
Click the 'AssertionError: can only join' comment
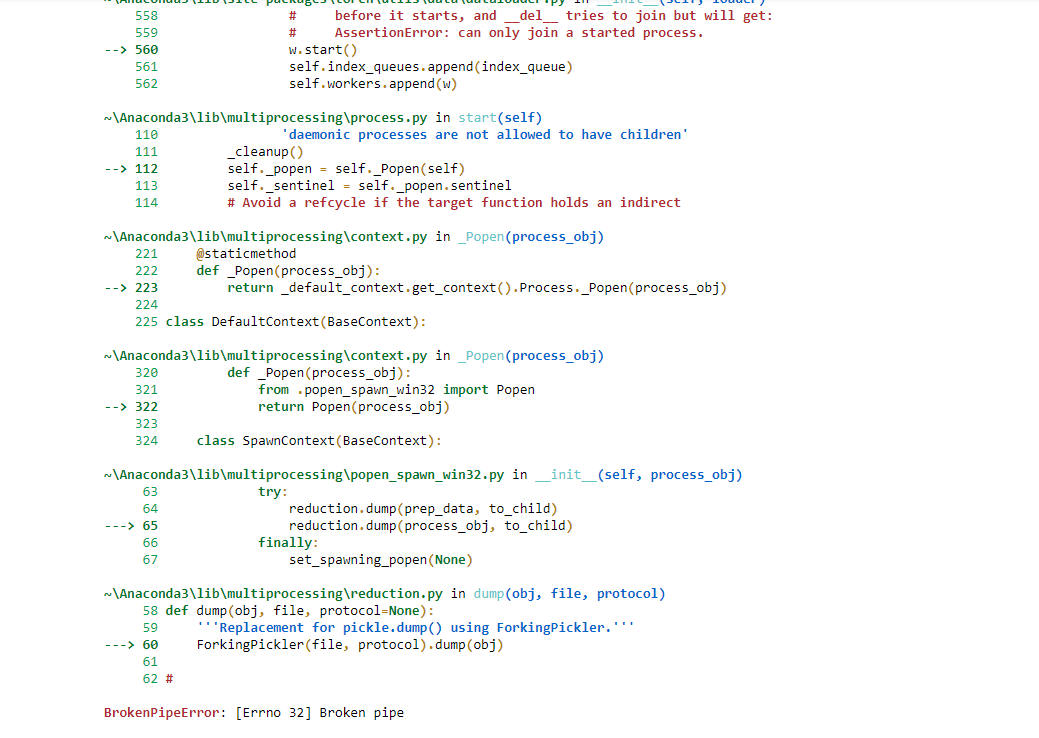(x=518, y=33)
